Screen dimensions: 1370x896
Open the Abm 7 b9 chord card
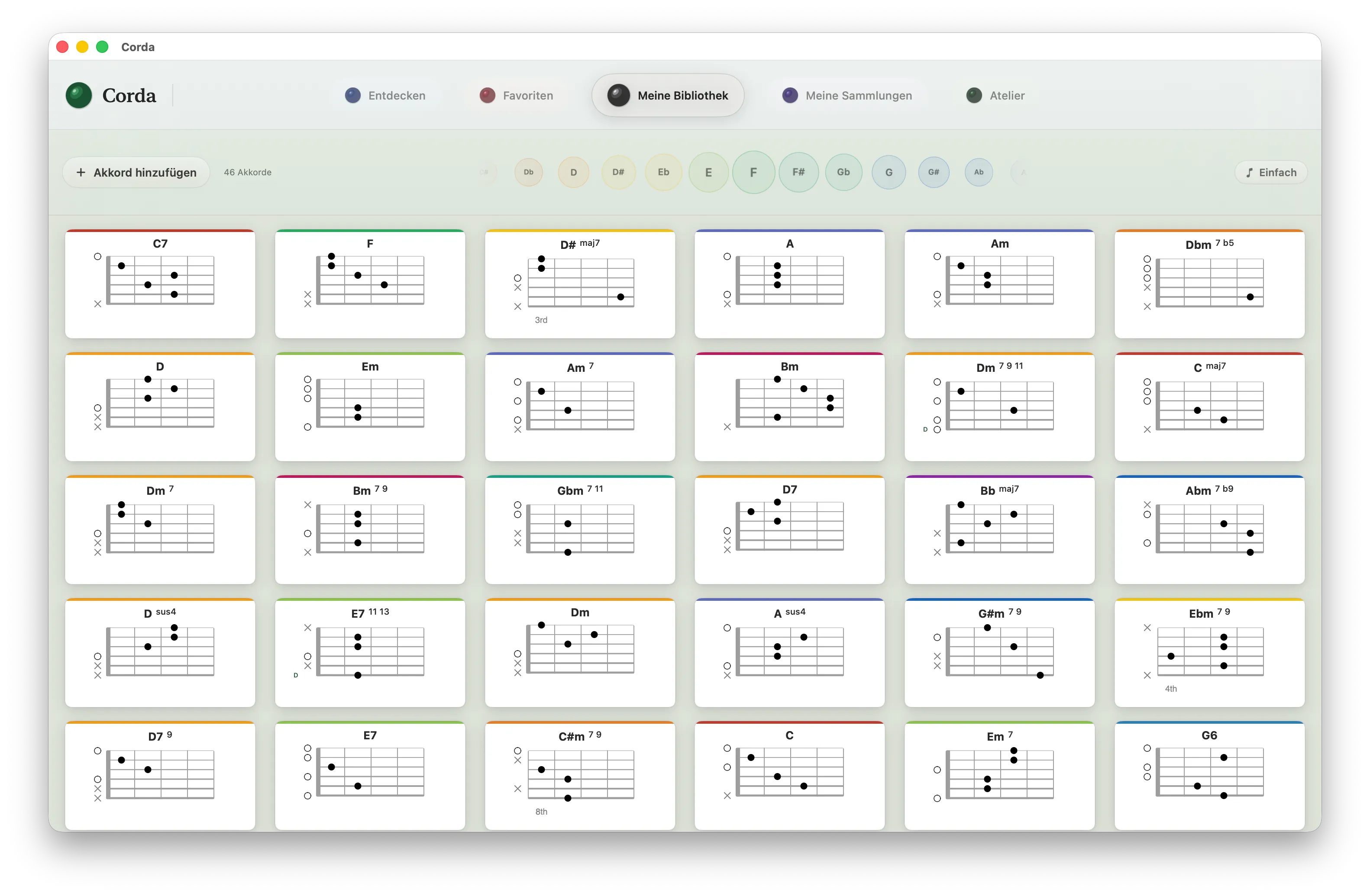[1209, 530]
